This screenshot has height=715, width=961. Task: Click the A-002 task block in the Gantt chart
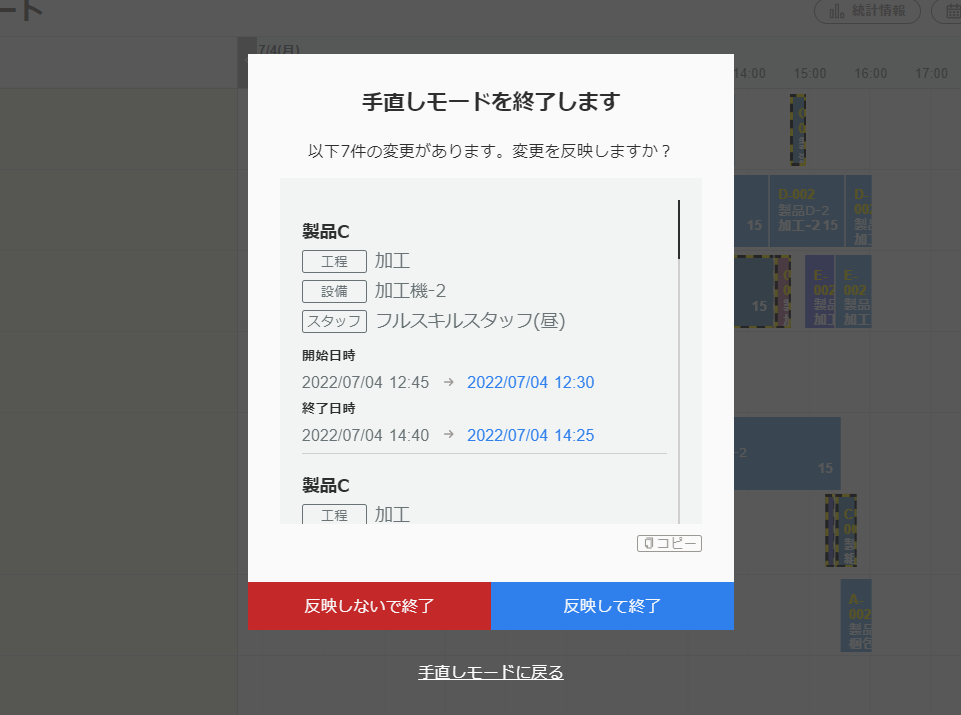click(x=856, y=616)
